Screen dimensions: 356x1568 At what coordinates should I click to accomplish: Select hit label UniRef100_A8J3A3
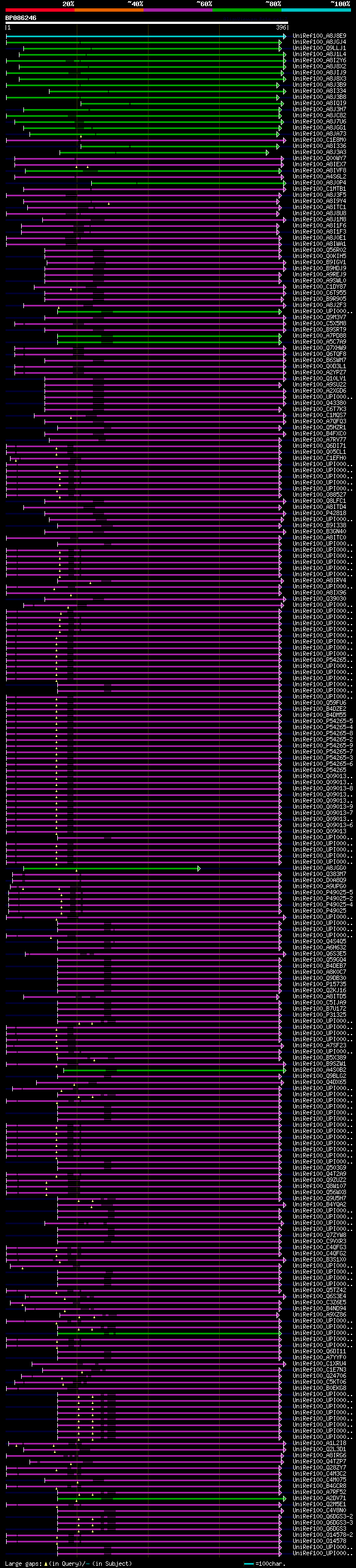[x=319, y=152]
